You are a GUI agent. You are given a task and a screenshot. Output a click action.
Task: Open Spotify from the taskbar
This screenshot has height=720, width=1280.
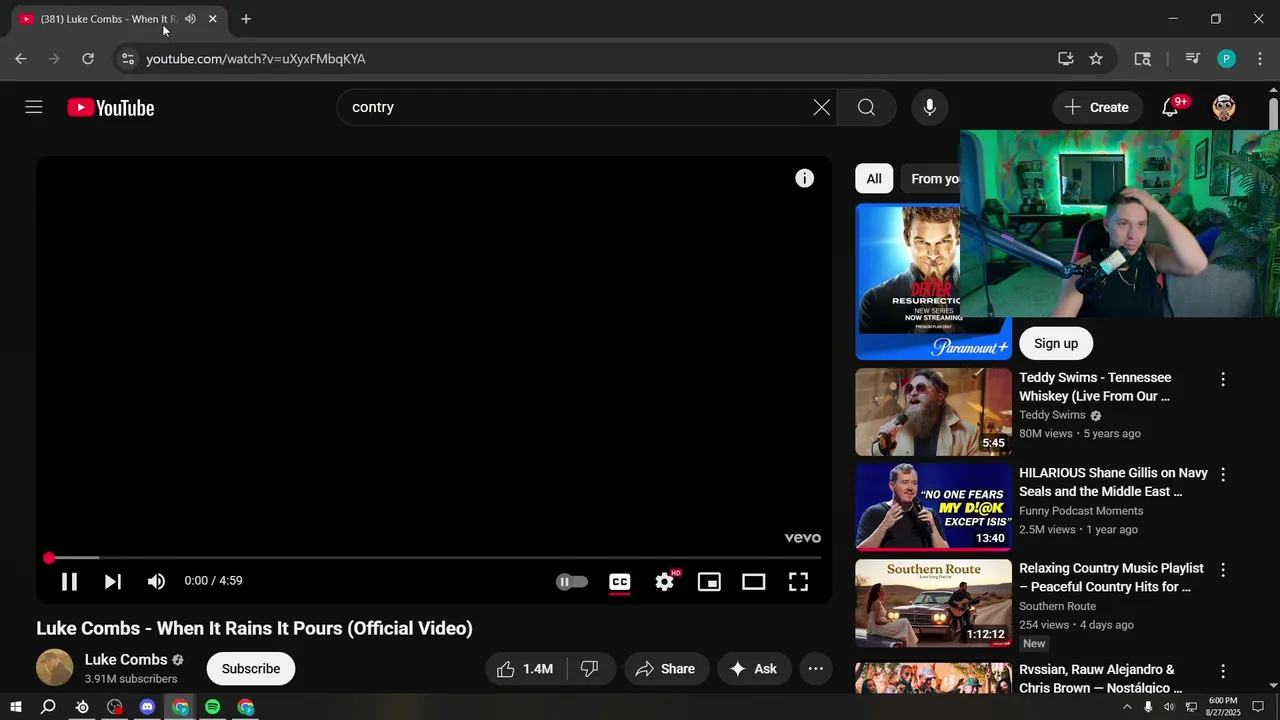tap(212, 707)
